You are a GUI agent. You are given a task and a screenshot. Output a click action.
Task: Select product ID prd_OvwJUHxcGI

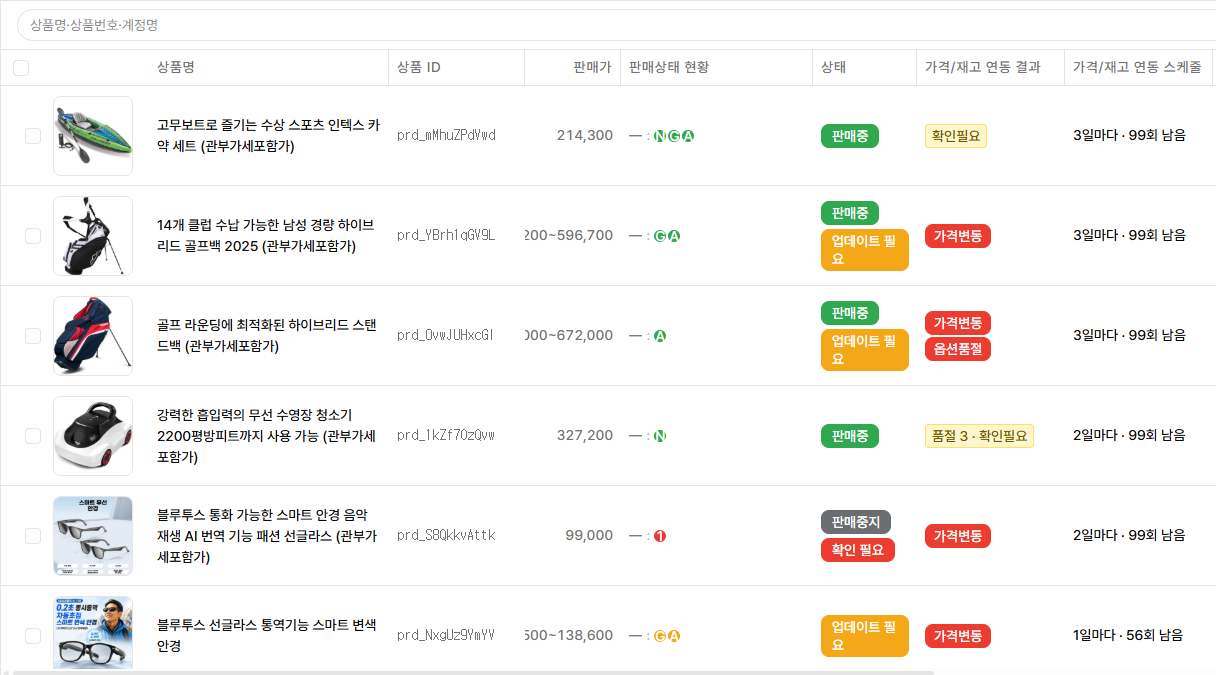445,336
